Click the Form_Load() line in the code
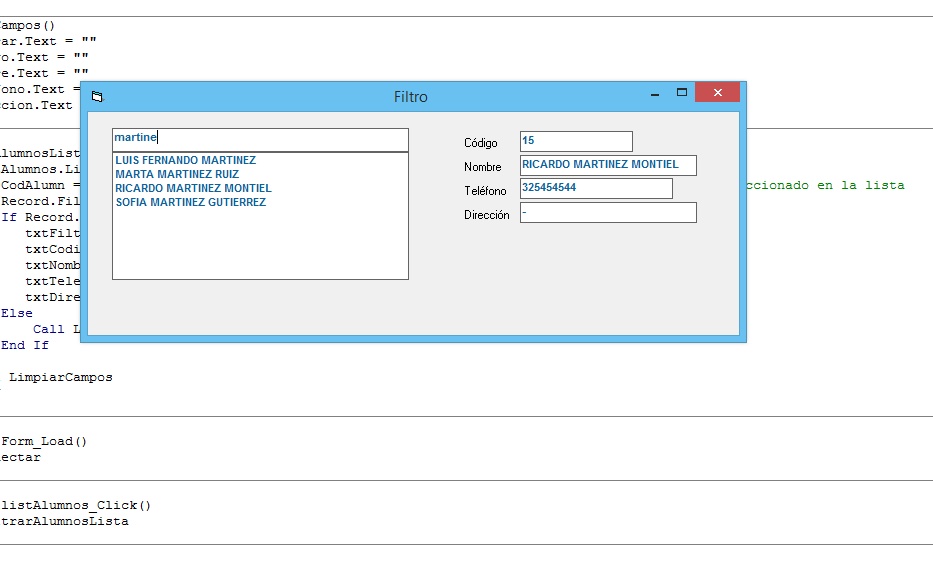 pos(45,441)
